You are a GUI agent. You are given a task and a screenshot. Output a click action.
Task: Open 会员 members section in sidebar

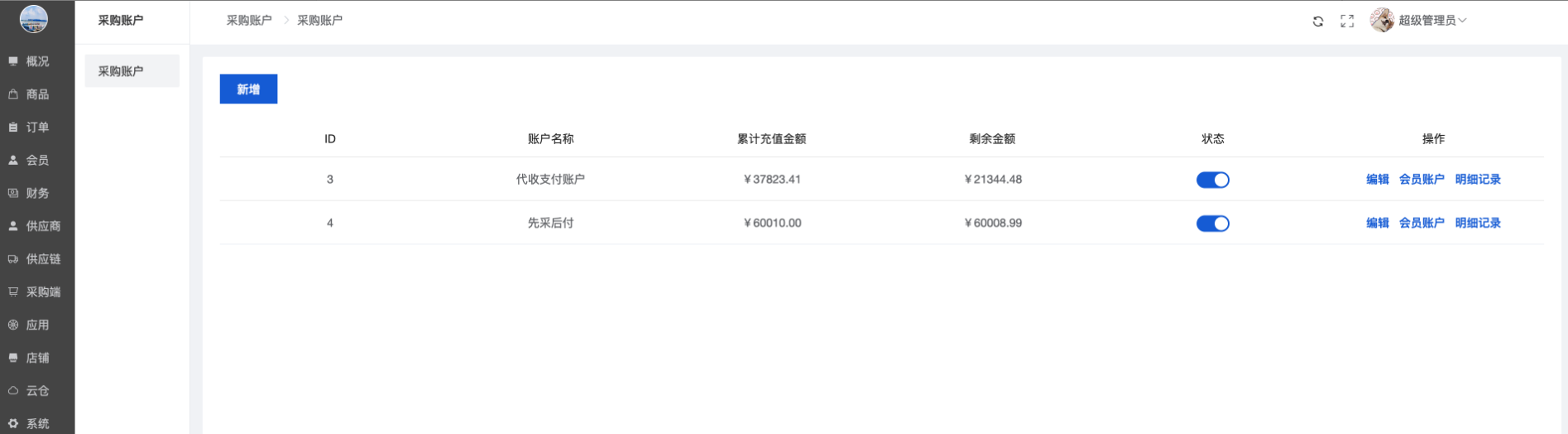click(x=36, y=161)
